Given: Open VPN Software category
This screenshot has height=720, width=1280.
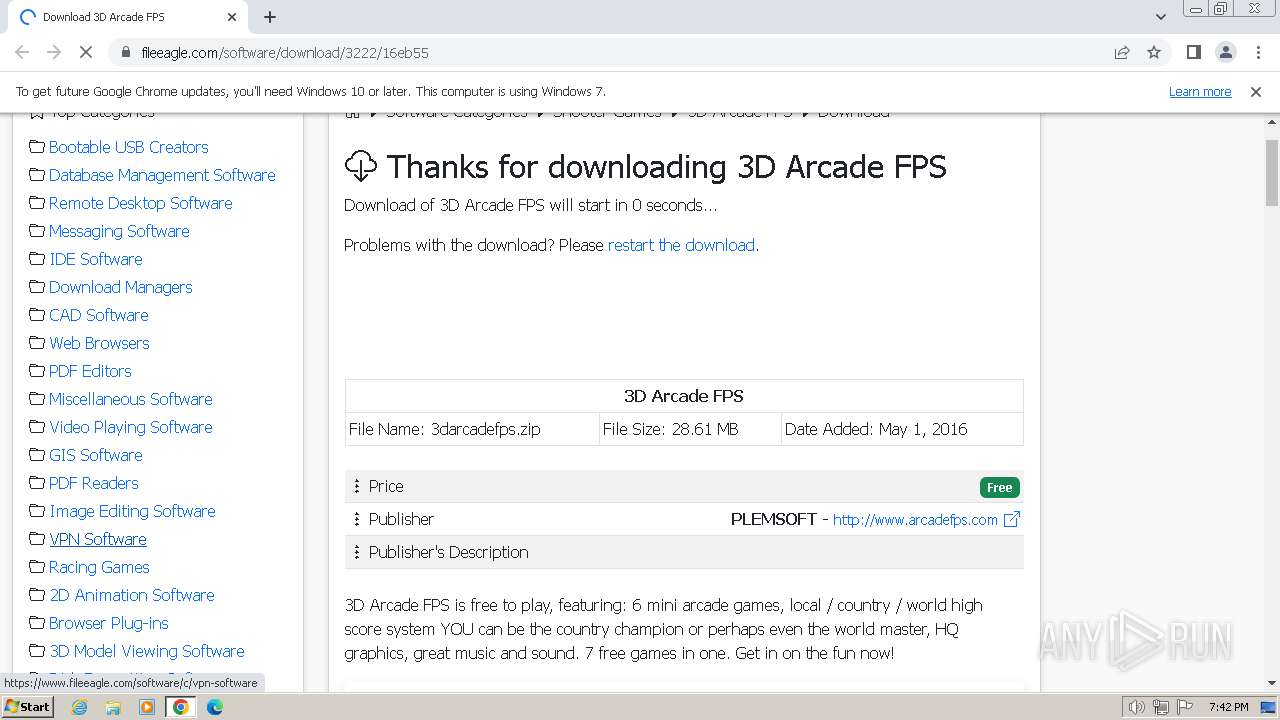Looking at the screenshot, I should (98, 539).
